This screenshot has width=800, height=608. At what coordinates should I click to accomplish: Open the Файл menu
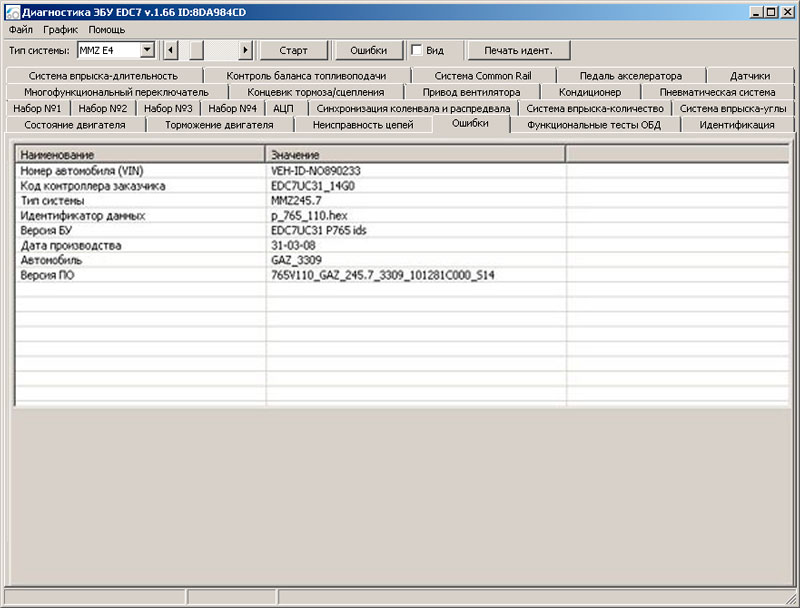pyautogui.click(x=20, y=29)
